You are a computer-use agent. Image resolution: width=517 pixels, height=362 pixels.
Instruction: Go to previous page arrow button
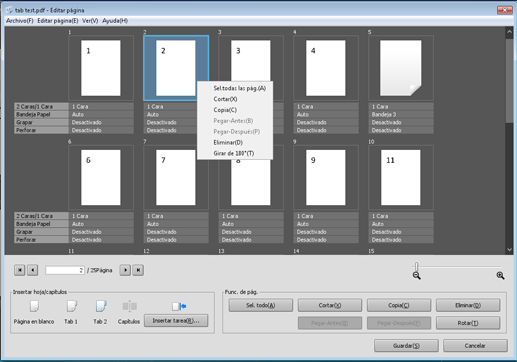[33, 270]
